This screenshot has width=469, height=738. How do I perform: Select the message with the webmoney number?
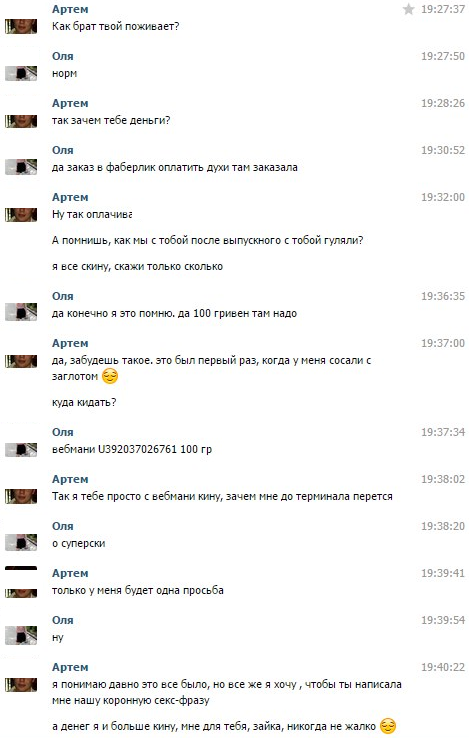(132, 449)
